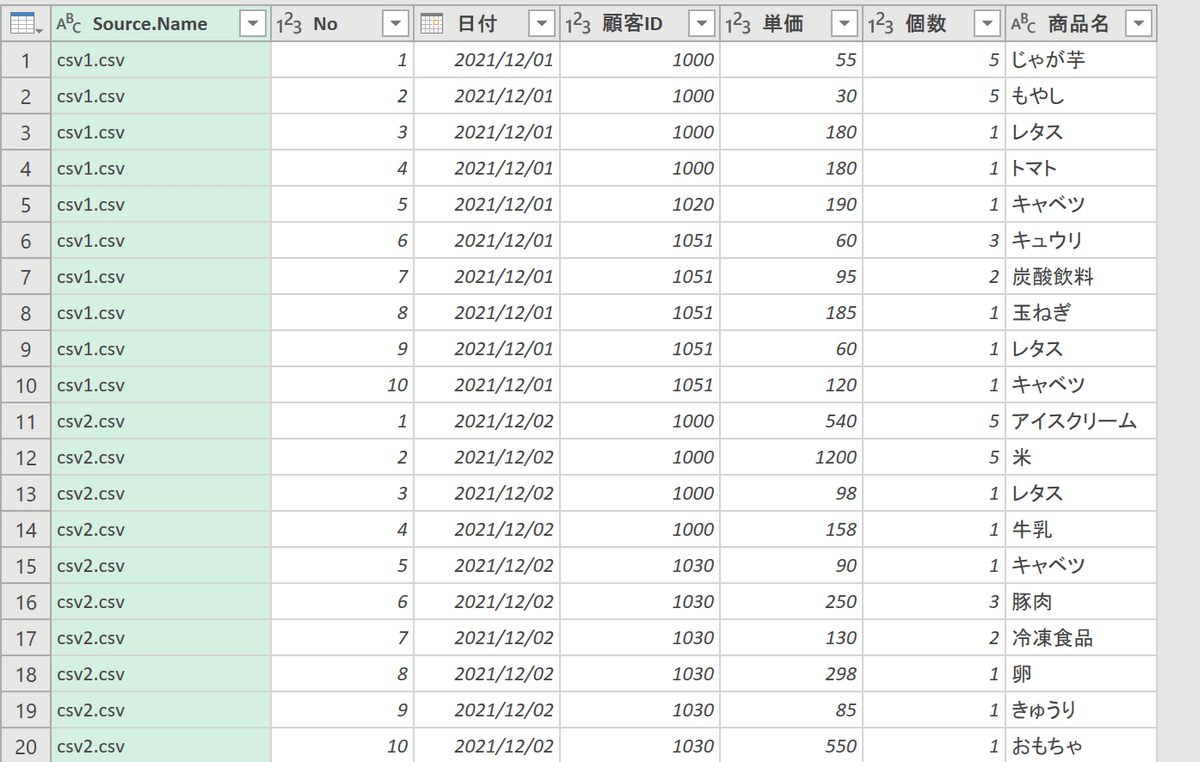The image size is (1200, 762).
Task: Select the 単価 column header label
Action: 782,24
